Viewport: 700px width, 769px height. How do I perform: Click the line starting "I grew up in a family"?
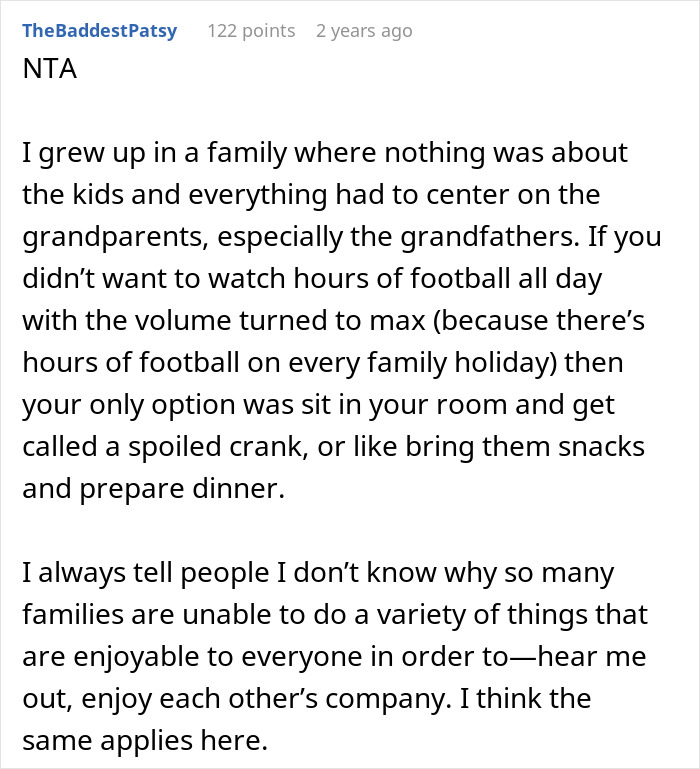click(325, 154)
